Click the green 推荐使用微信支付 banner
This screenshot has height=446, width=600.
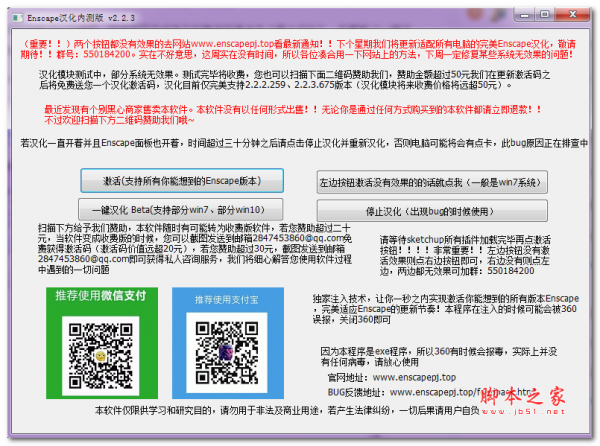(97, 297)
